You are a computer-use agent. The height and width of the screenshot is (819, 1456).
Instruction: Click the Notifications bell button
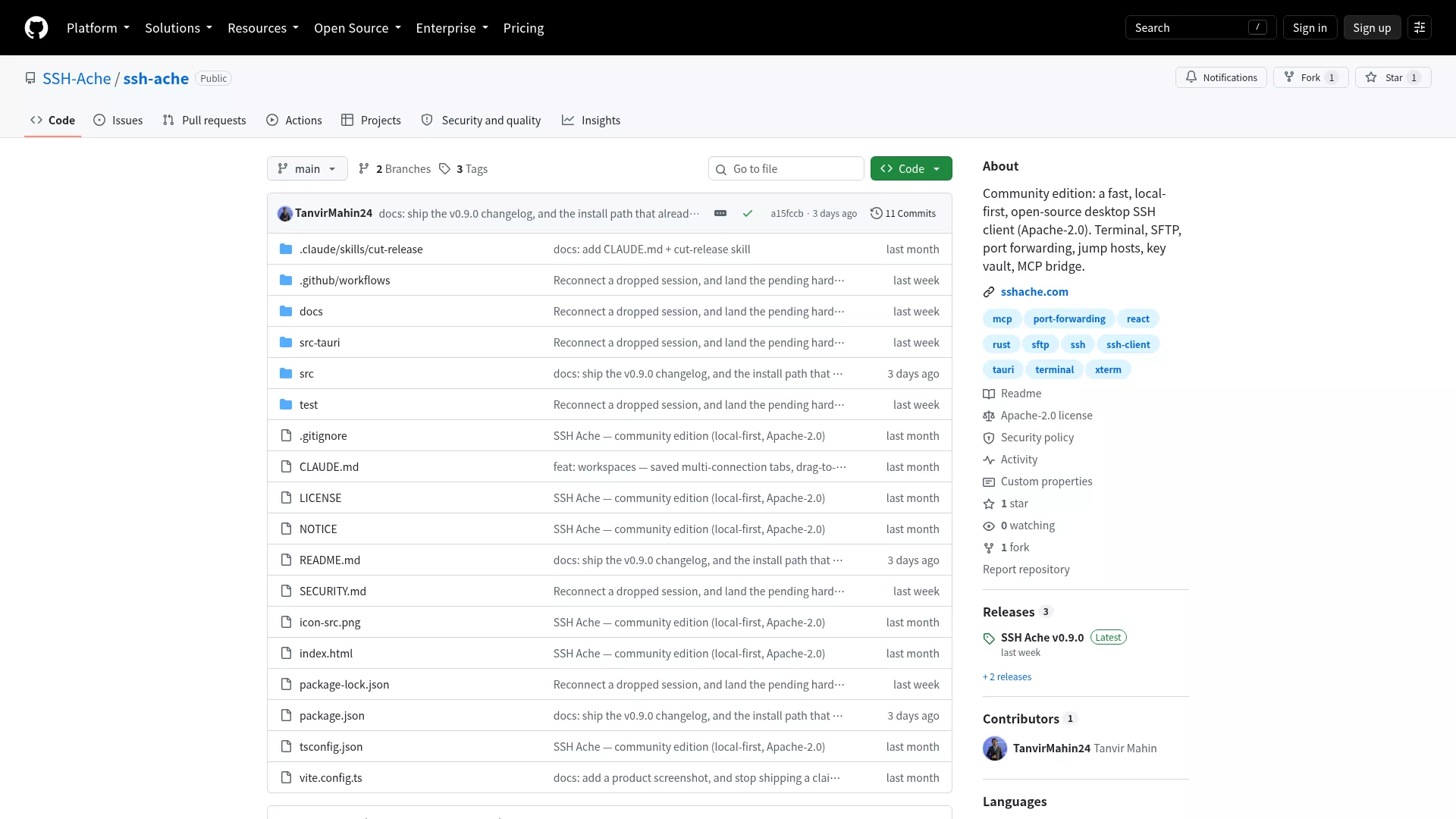1221,77
